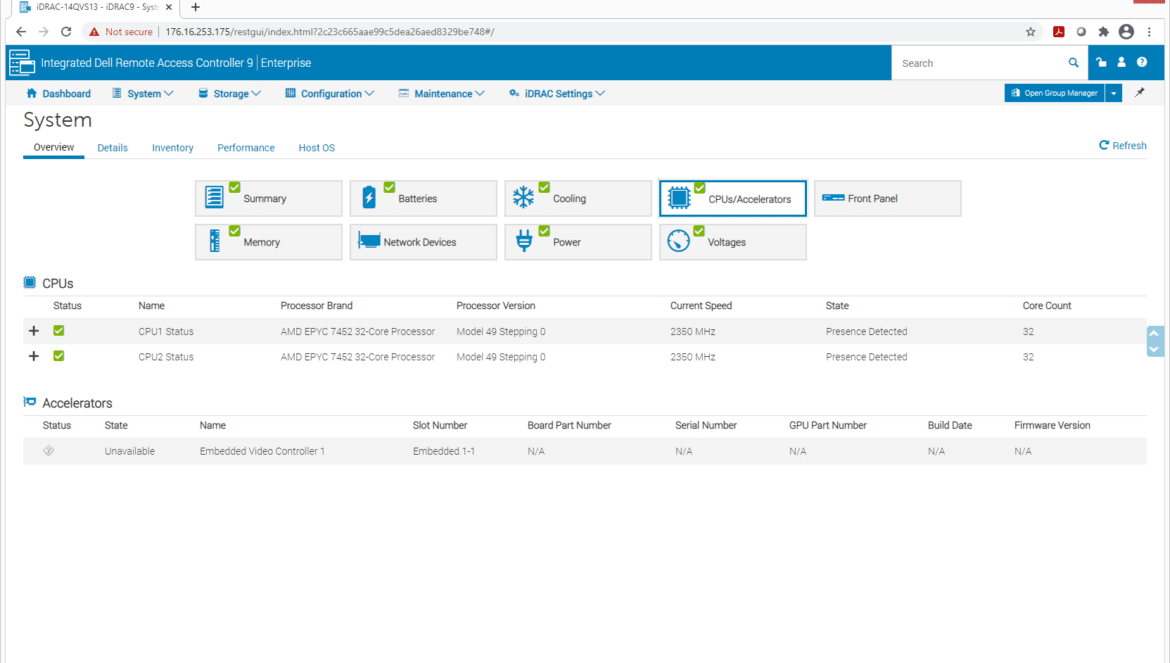The width and height of the screenshot is (1170, 663).
Task: Click the CPUs section chip icon
Action: 30,283
